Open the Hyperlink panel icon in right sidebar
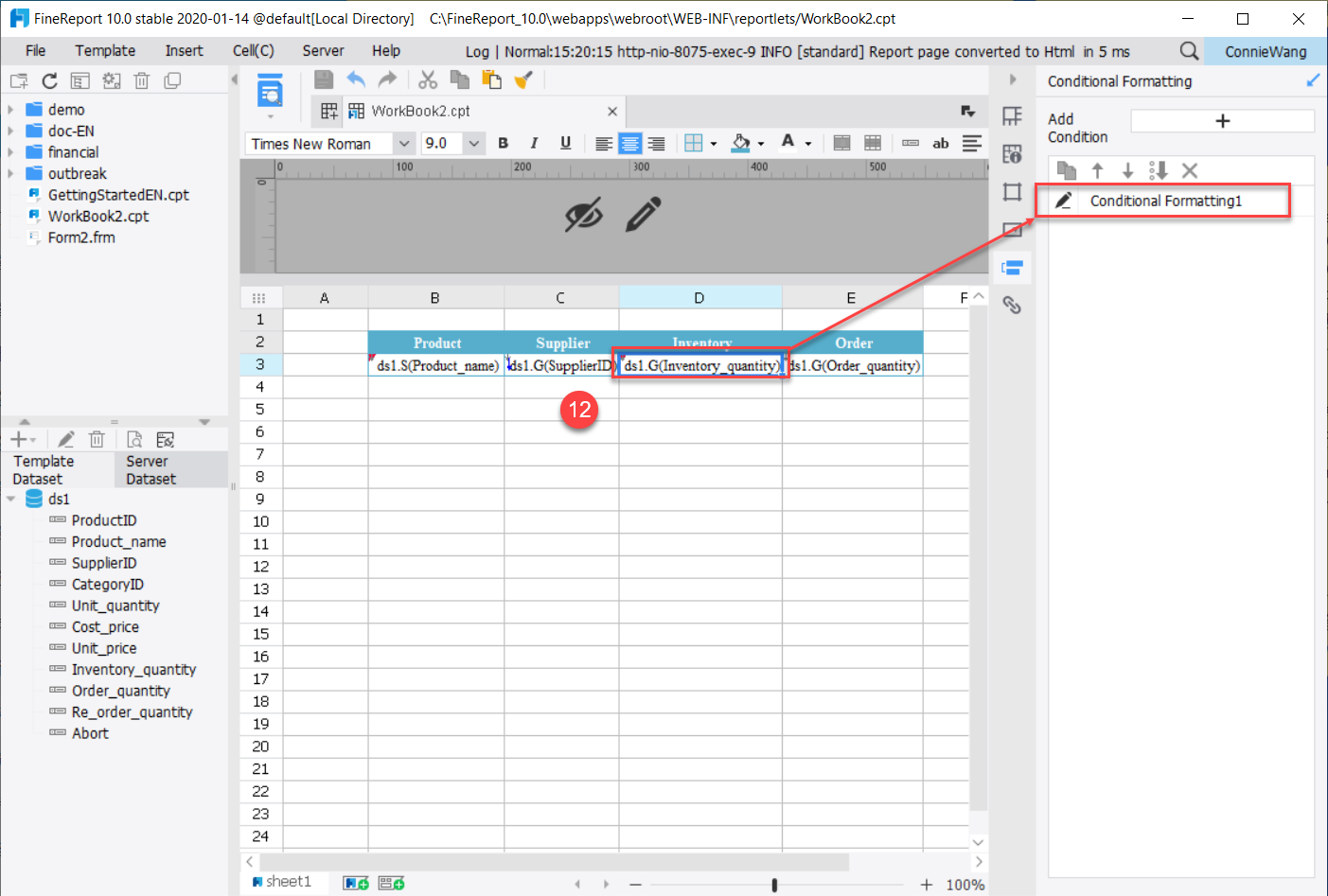Viewport: 1328px width, 896px height. click(1012, 305)
